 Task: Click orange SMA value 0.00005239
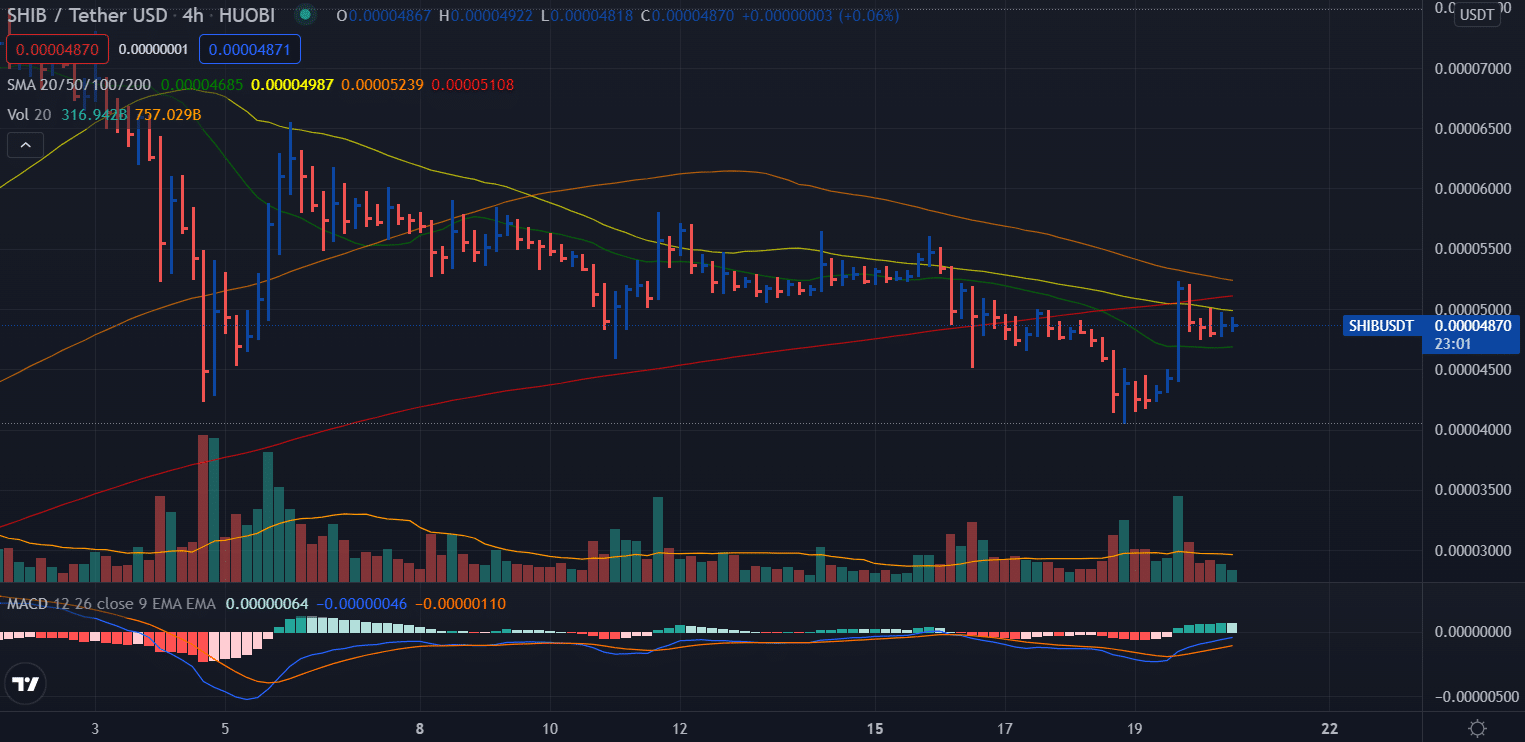point(382,85)
